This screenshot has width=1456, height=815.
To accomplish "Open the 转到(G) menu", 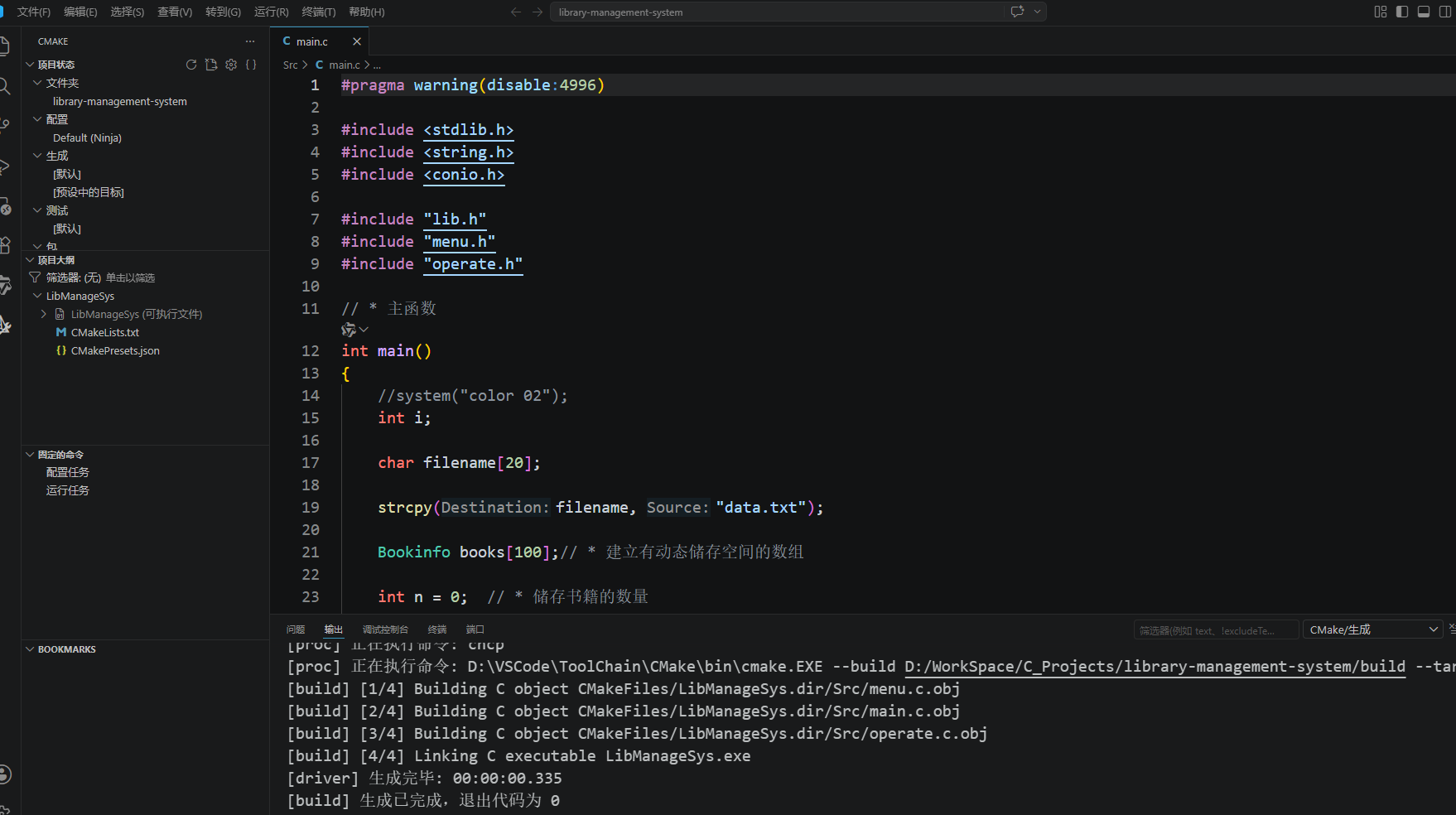I will pyautogui.click(x=223, y=12).
